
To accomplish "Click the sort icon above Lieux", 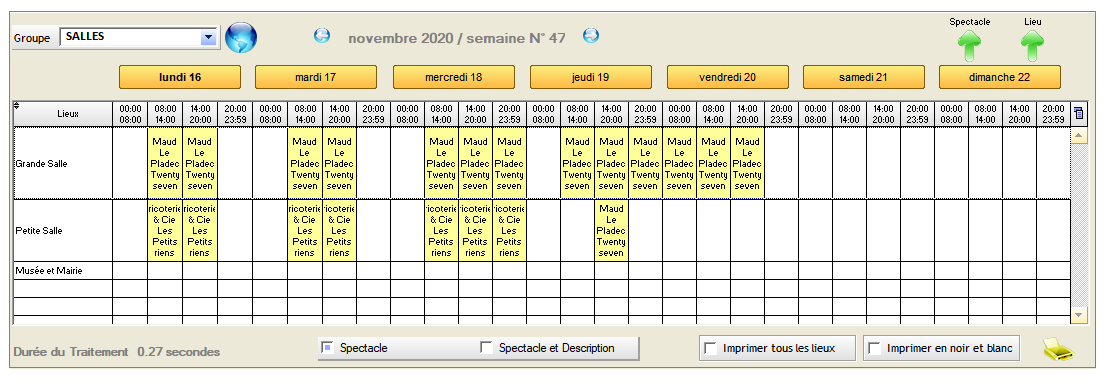I will click(x=17, y=106).
